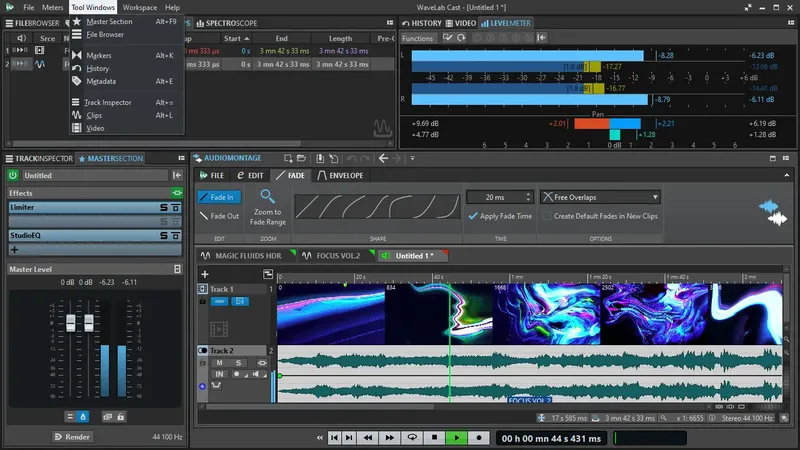Select the Fade Out option
The width and height of the screenshot is (800, 450).
click(x=218, y=216)
